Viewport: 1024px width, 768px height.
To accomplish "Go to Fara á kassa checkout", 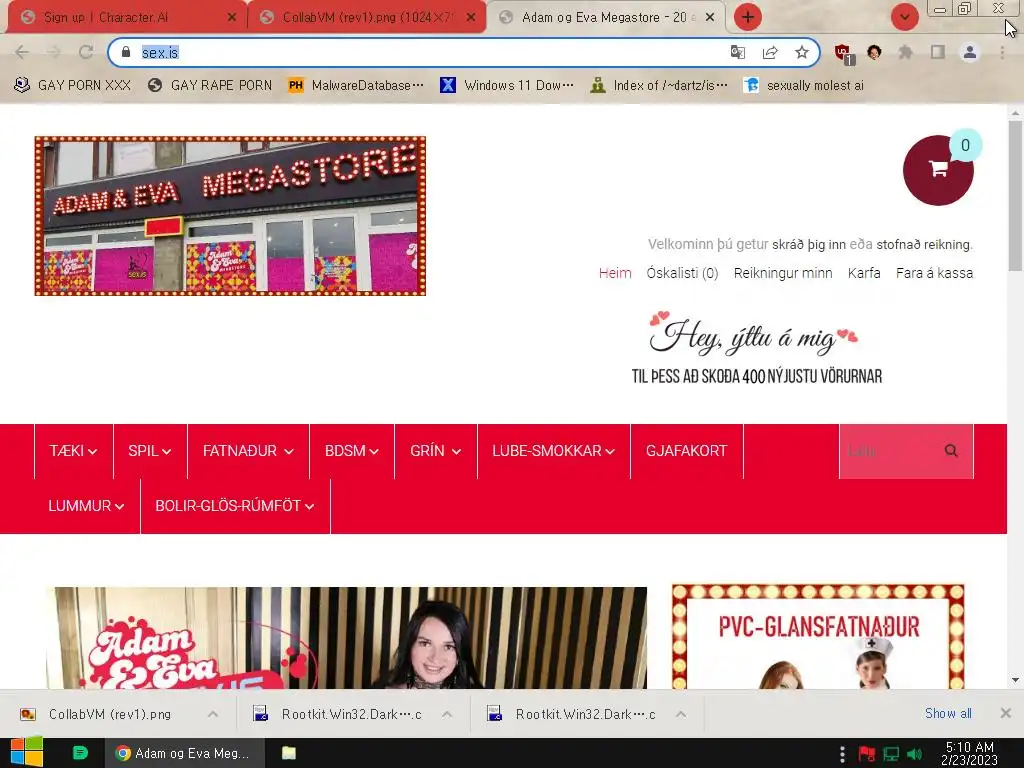I will click(935, 273).
